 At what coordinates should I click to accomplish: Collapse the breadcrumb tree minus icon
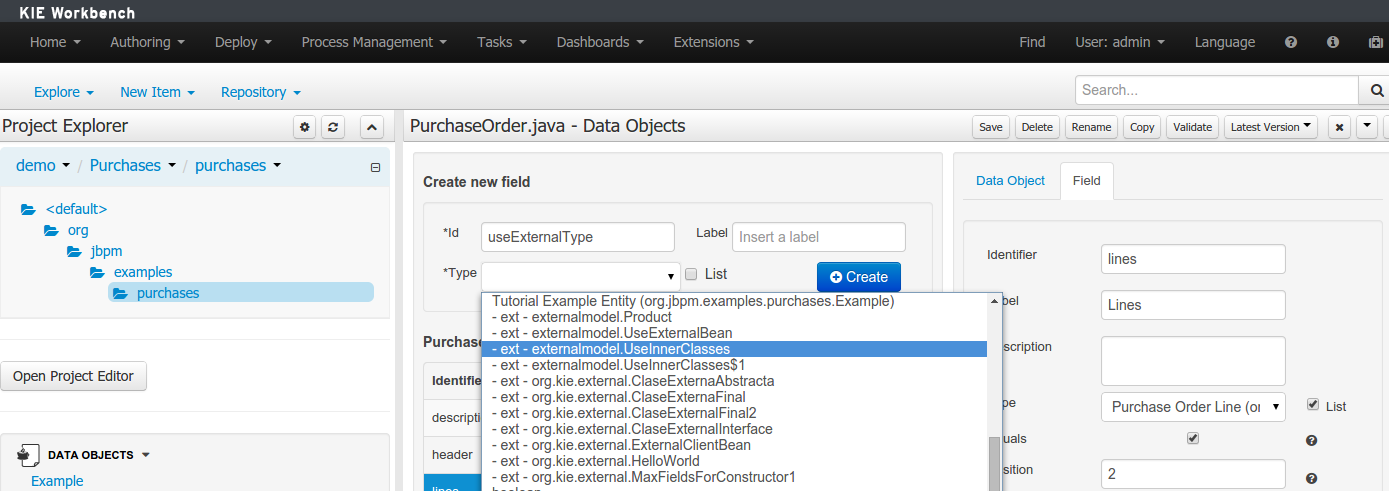[375, 168]
